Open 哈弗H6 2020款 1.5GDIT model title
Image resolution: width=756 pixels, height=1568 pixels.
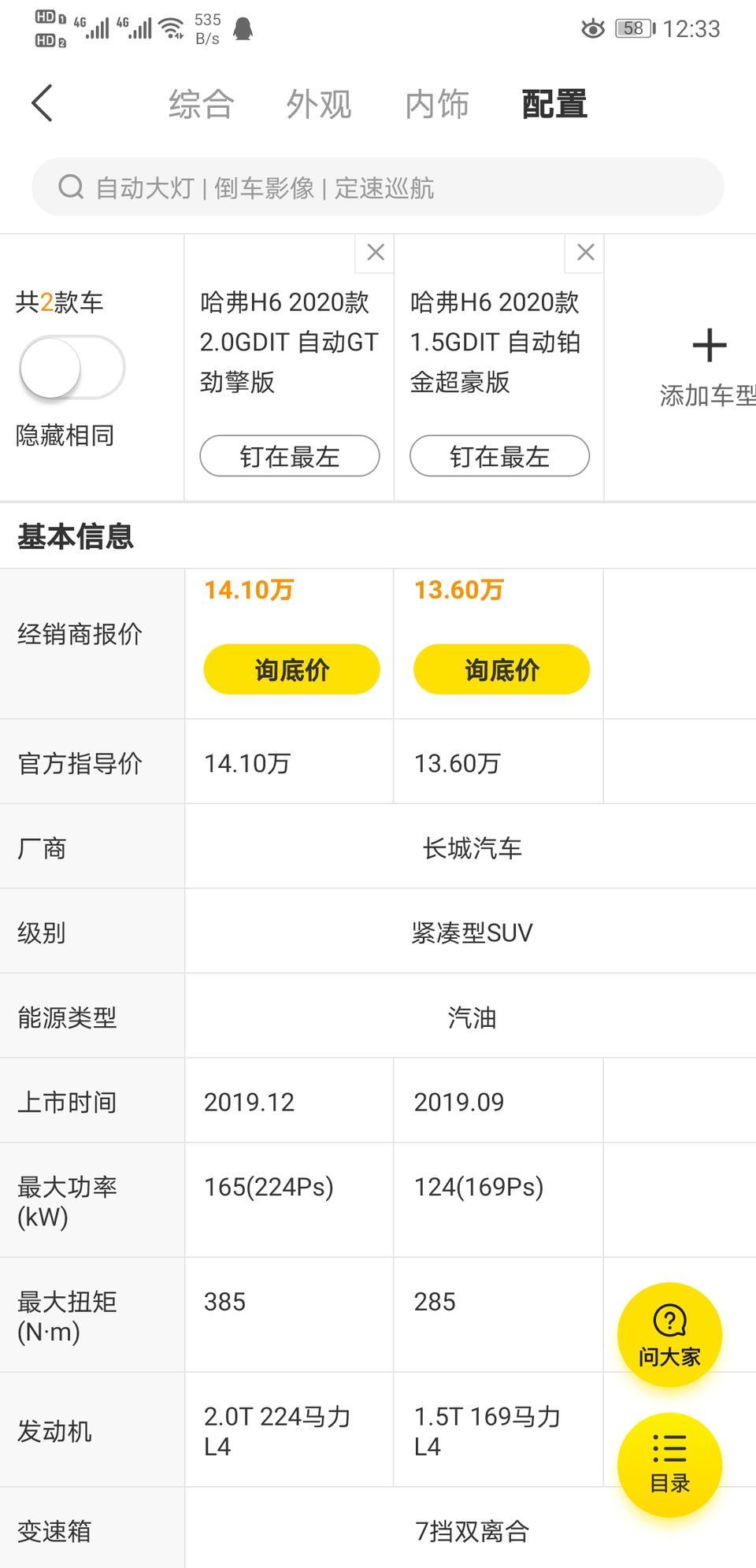point(496,342)
